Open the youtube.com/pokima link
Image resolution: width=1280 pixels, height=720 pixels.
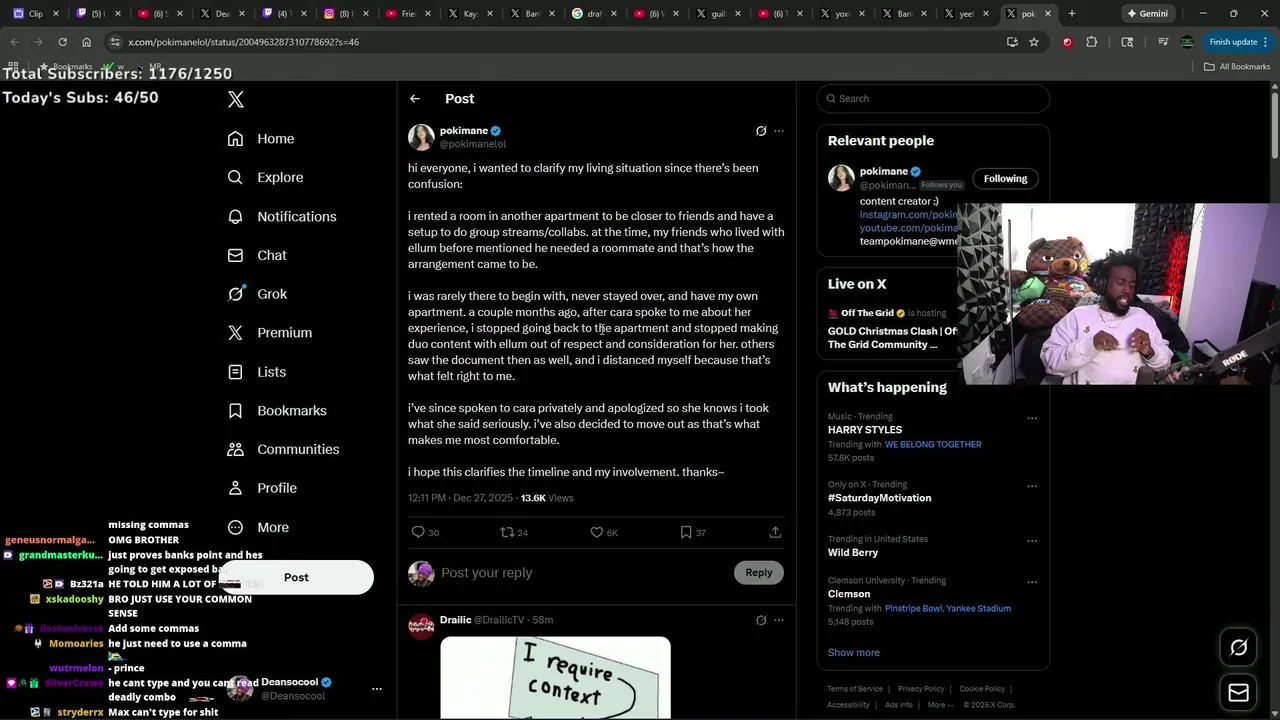[x=909, y=228]
